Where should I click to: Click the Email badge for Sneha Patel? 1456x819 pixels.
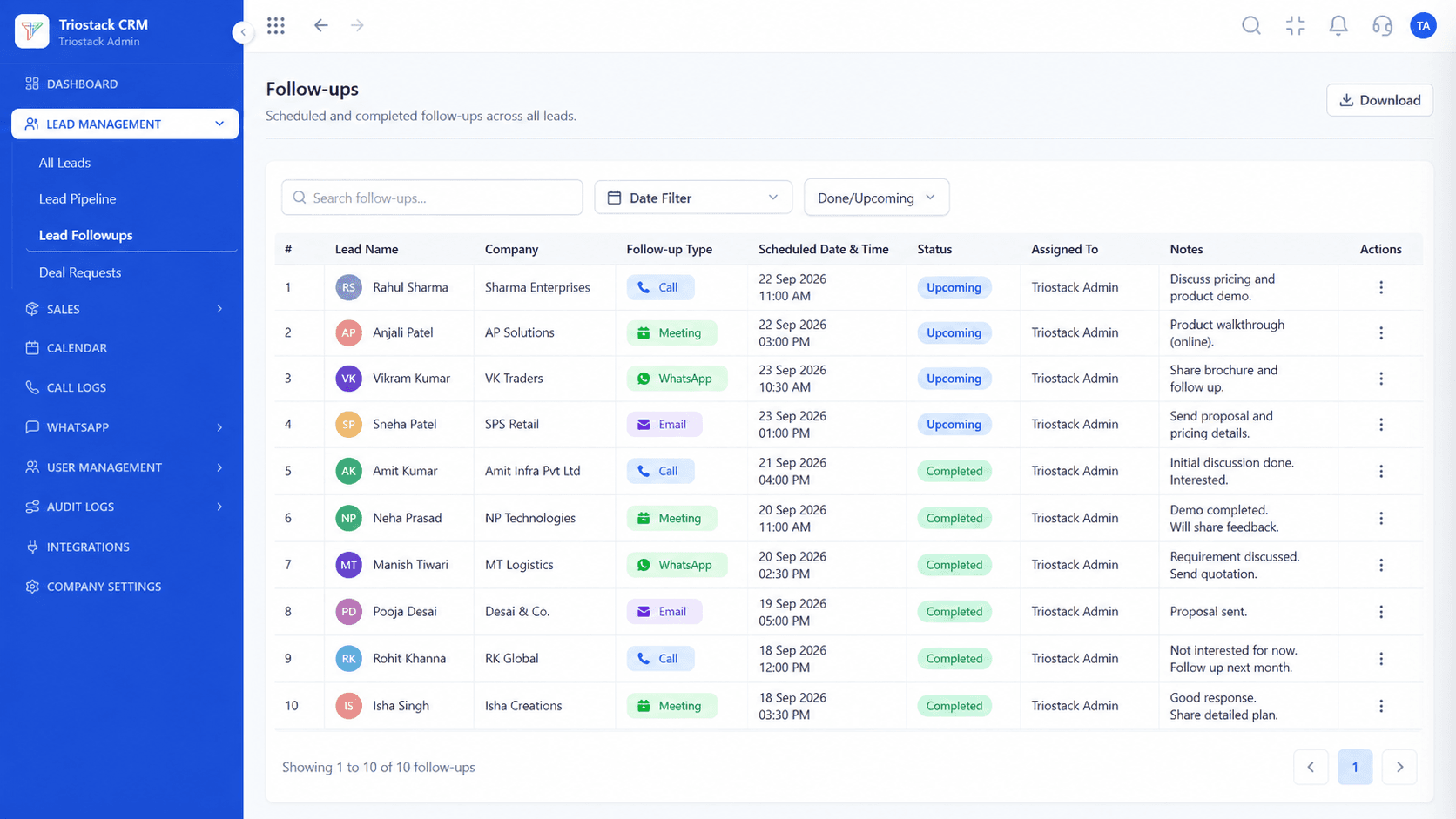click(x=664, y=425)
